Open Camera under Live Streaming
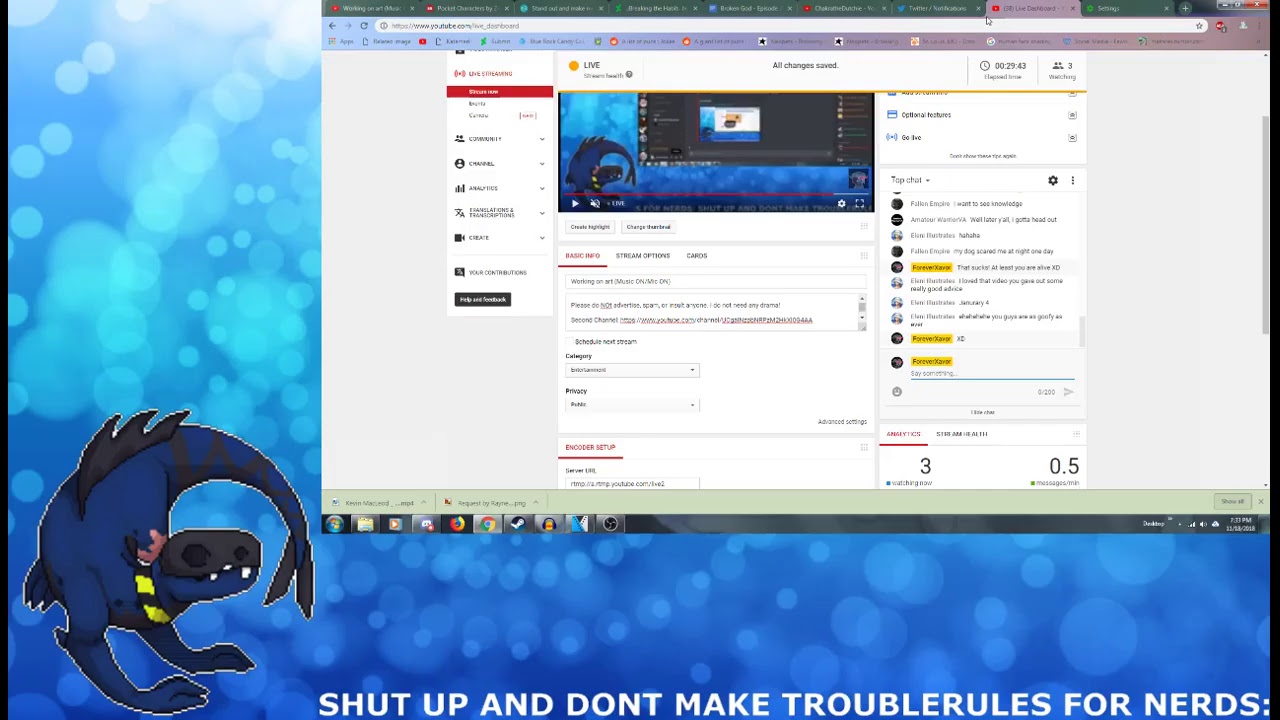The width and height of the screenshot is (1280, 720). (x=479, y=116)
